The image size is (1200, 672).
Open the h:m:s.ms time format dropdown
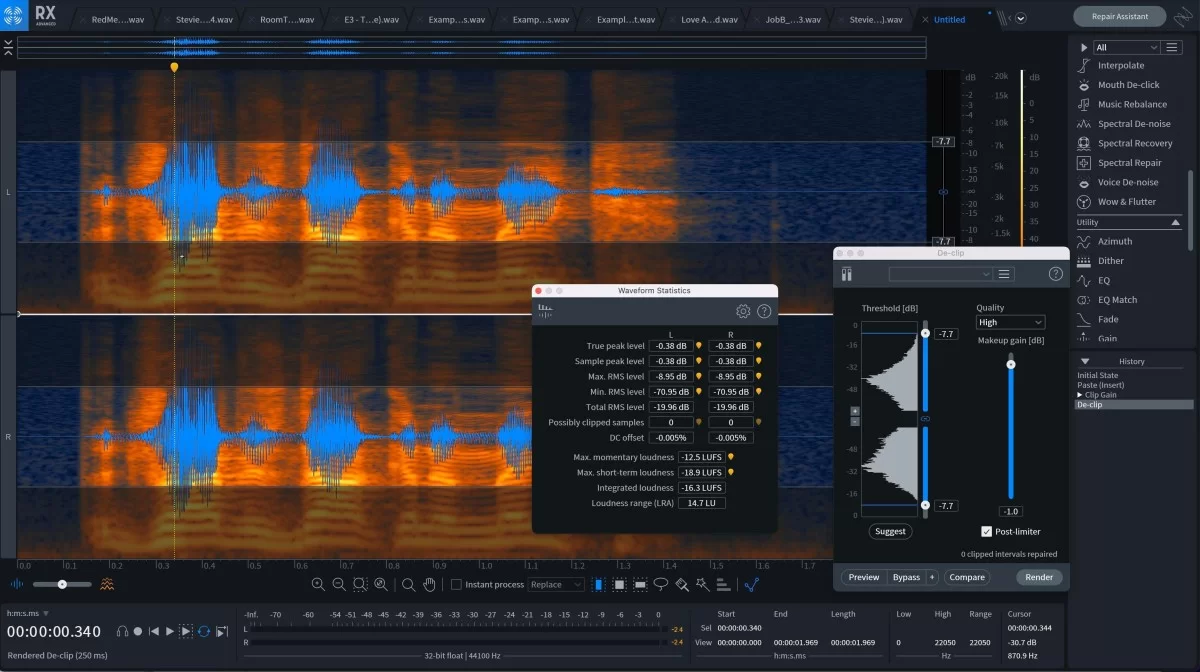pyautogui.click(x=28, y=613)
